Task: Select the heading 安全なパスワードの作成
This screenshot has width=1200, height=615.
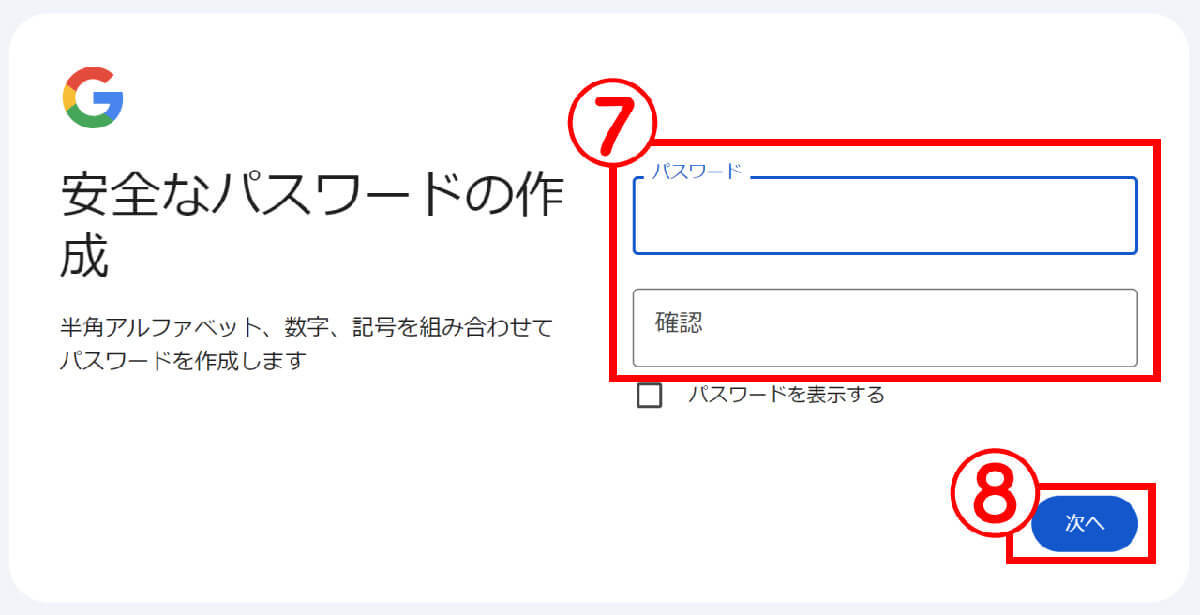Action: click(310, 227)
